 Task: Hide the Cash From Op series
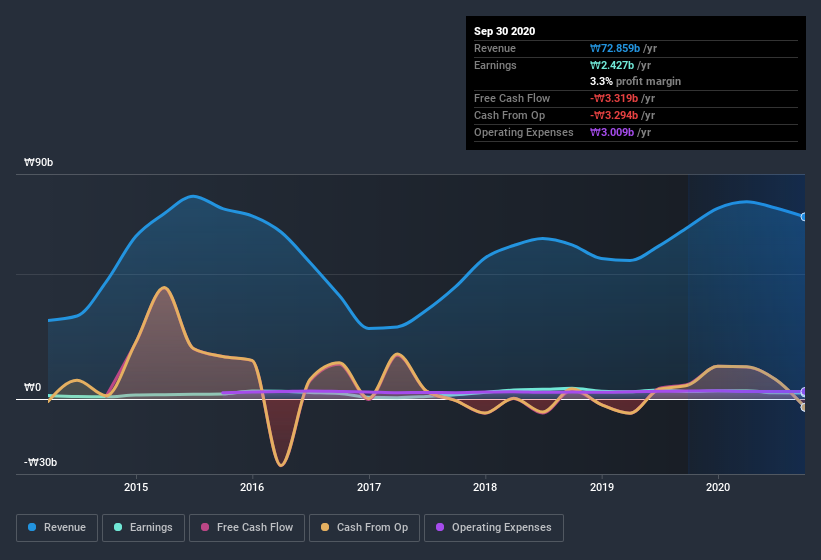366,527
